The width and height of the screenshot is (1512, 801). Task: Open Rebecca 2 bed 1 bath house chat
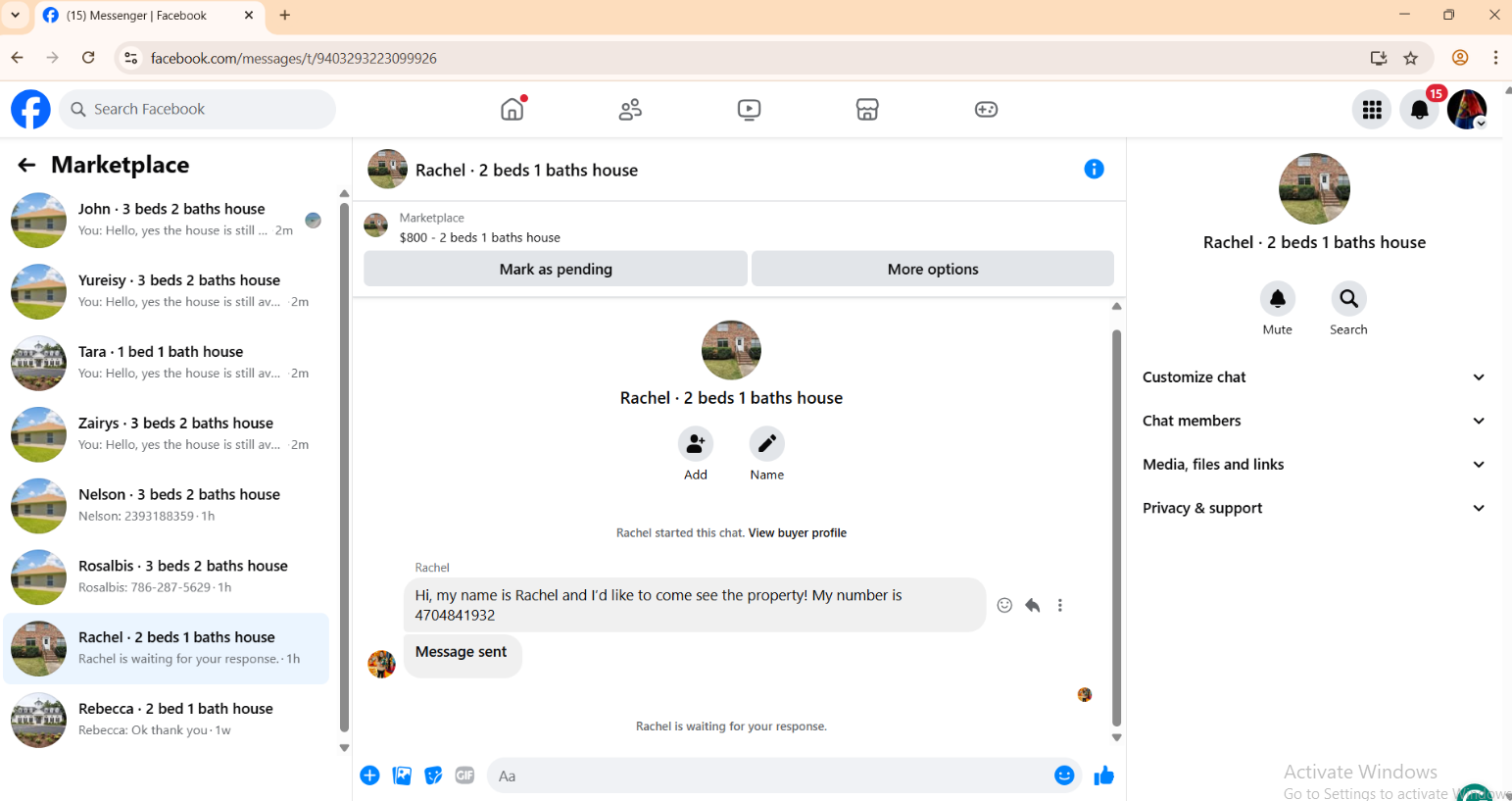tap(167, 721)
